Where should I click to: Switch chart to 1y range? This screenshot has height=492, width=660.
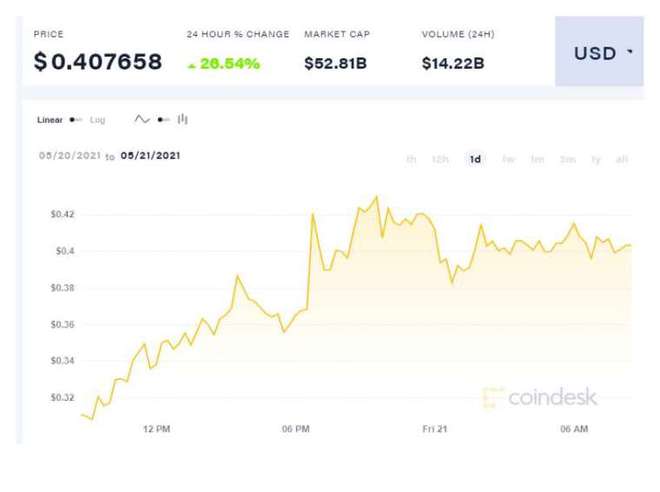[x=596, y=160]
